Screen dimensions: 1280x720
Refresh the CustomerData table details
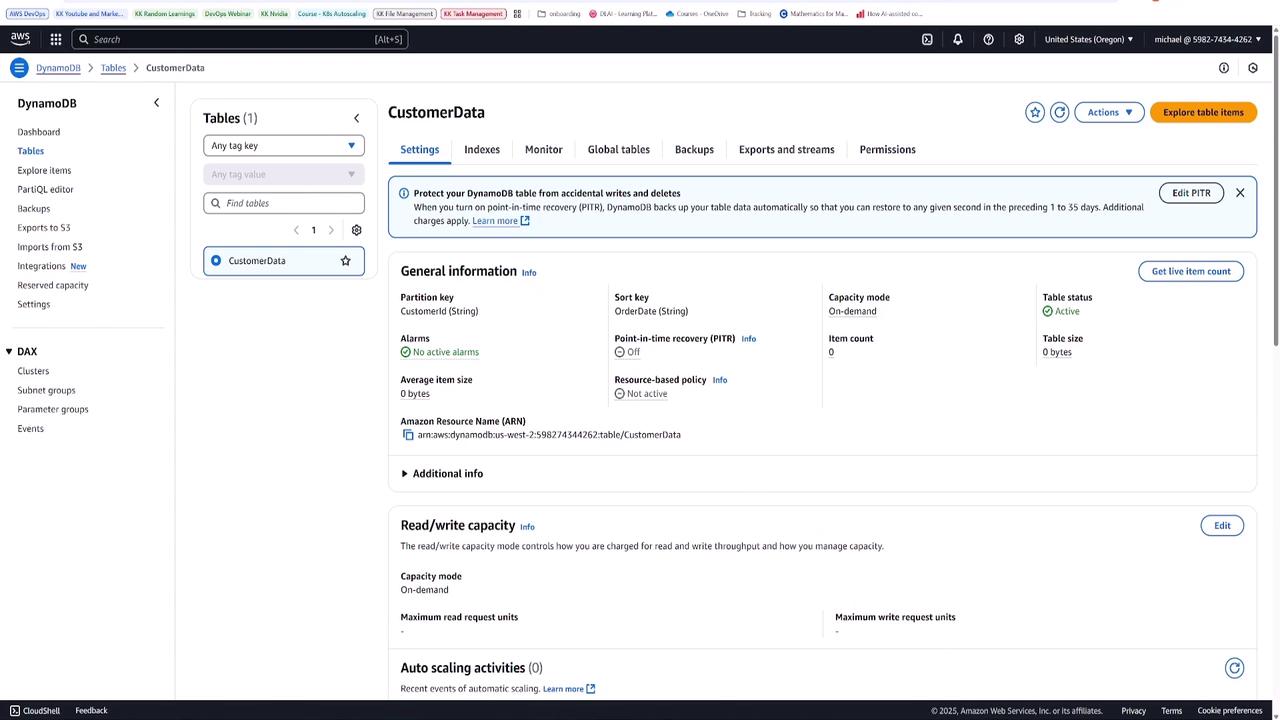1060,112
